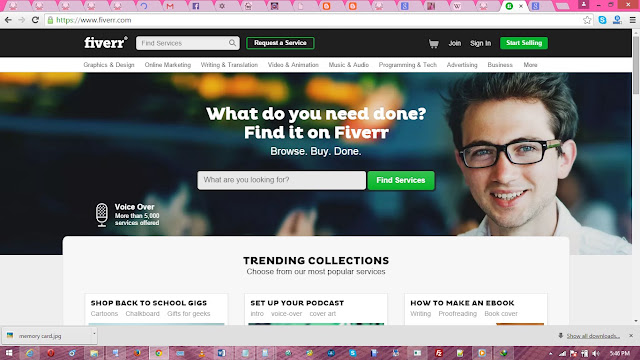Screen dimensions: 640x360
Task: Click the taskbar clock
Action: pyautogui.click(x=620, y=353)
